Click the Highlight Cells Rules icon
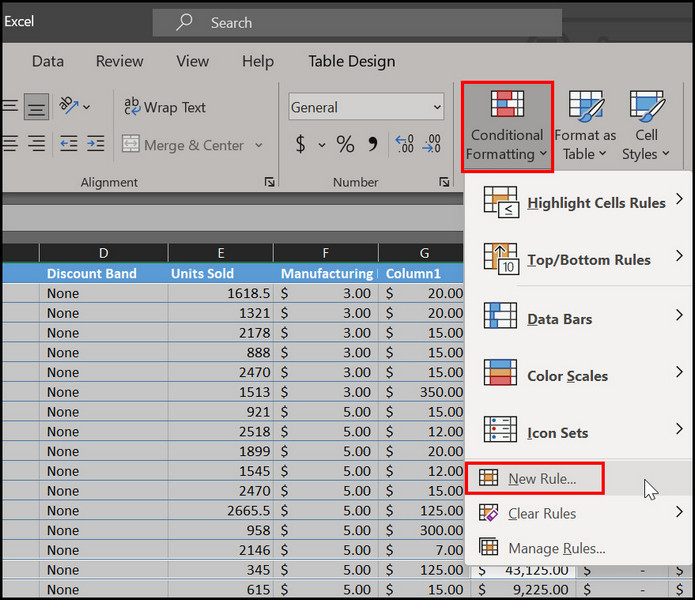This screenshot has height=600, width=695. coord(501,202)
